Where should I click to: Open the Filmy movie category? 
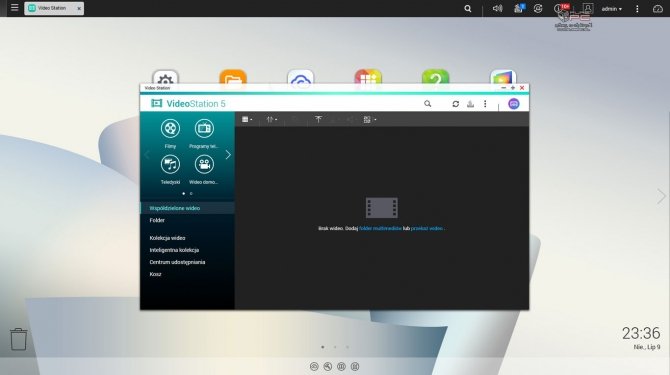(170, 129)
